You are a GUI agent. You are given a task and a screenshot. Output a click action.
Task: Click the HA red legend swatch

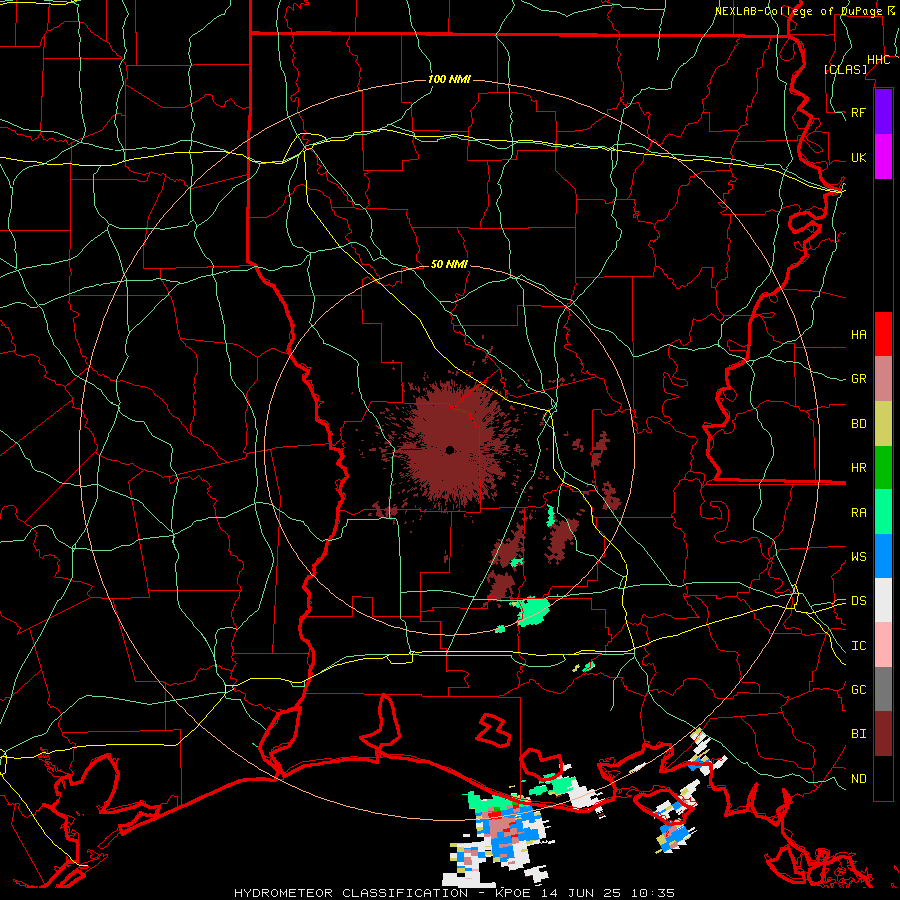click(883, 334)
